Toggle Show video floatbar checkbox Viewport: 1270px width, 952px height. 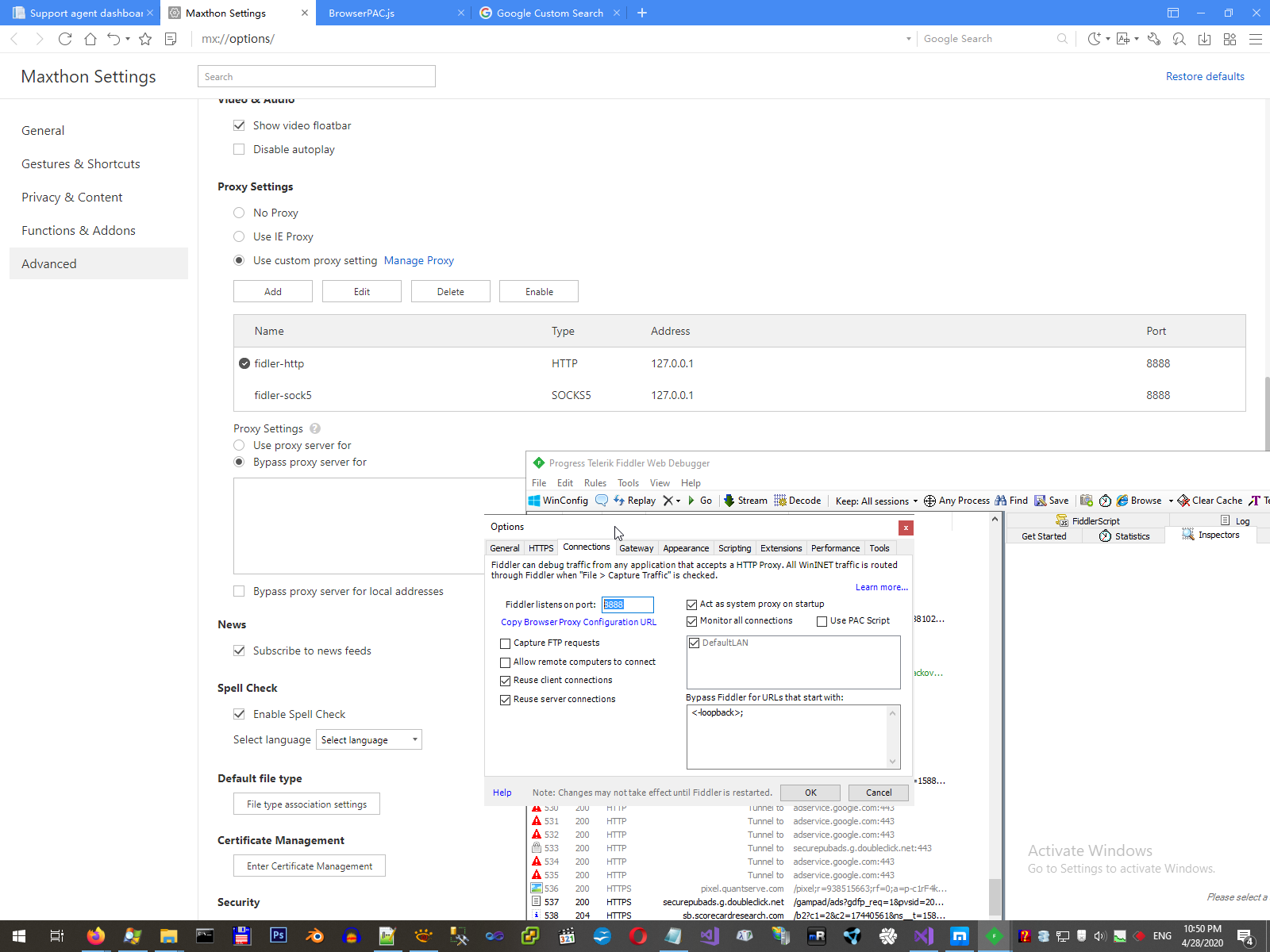tap(239, 125)
